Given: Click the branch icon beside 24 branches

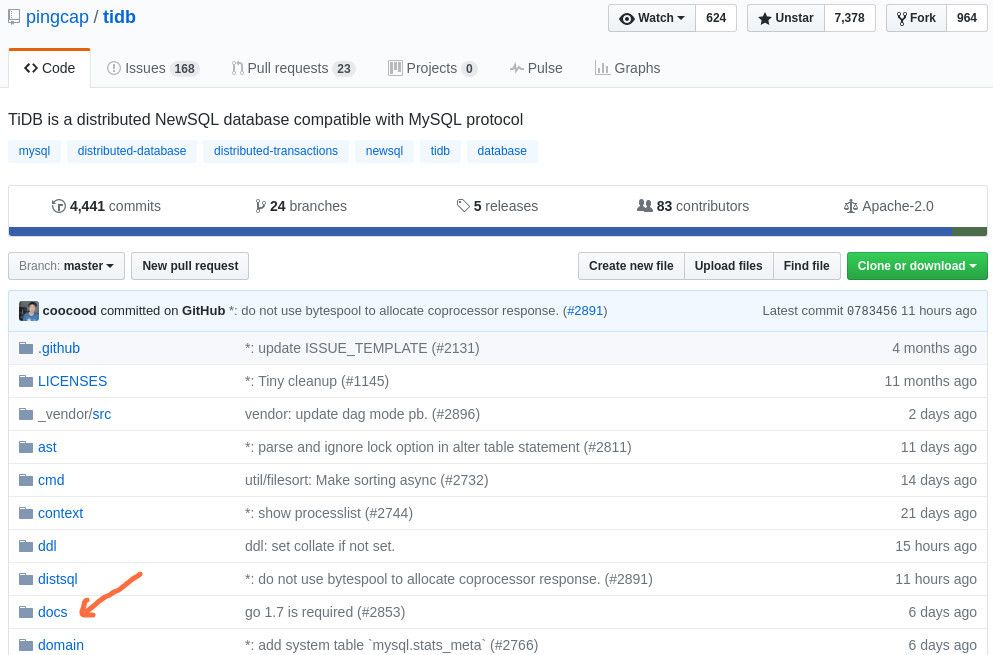Looking at the screenshot, I should (x=262, y=206).
